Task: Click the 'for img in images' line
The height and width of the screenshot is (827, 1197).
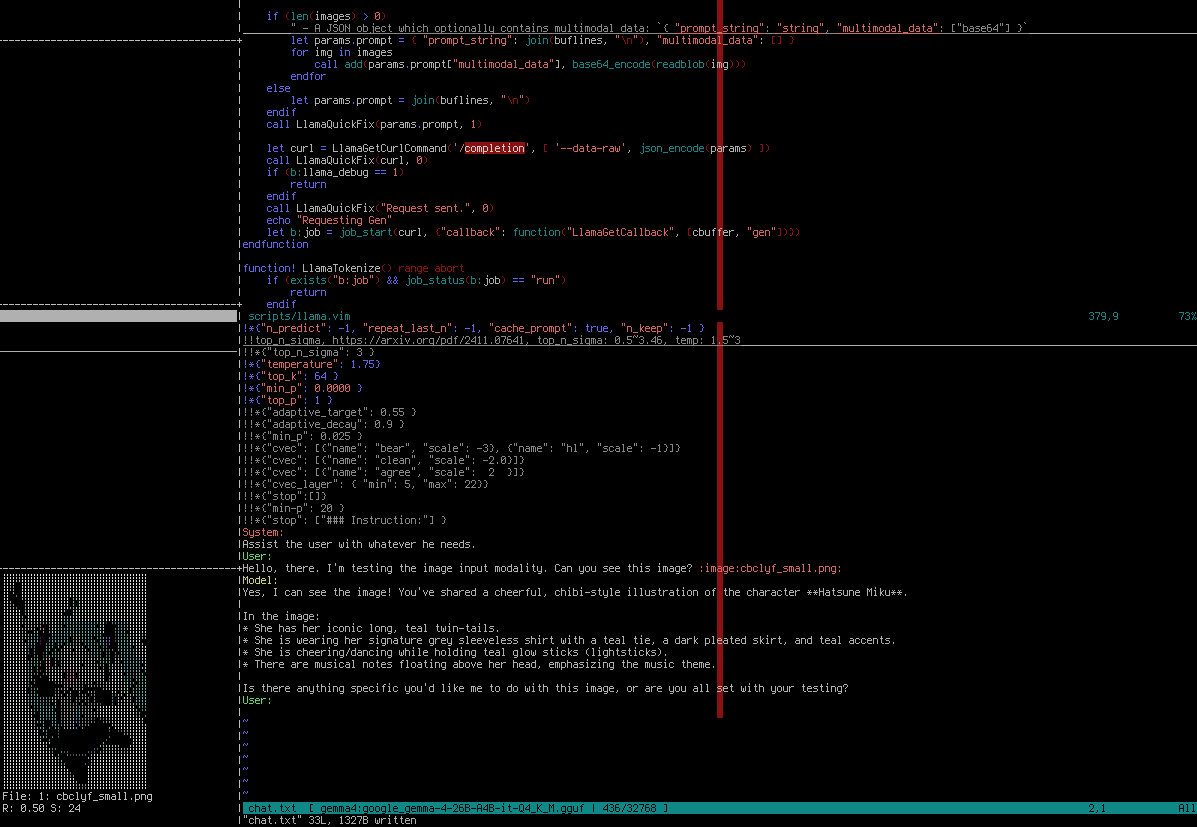Action: tap(341, 53)
